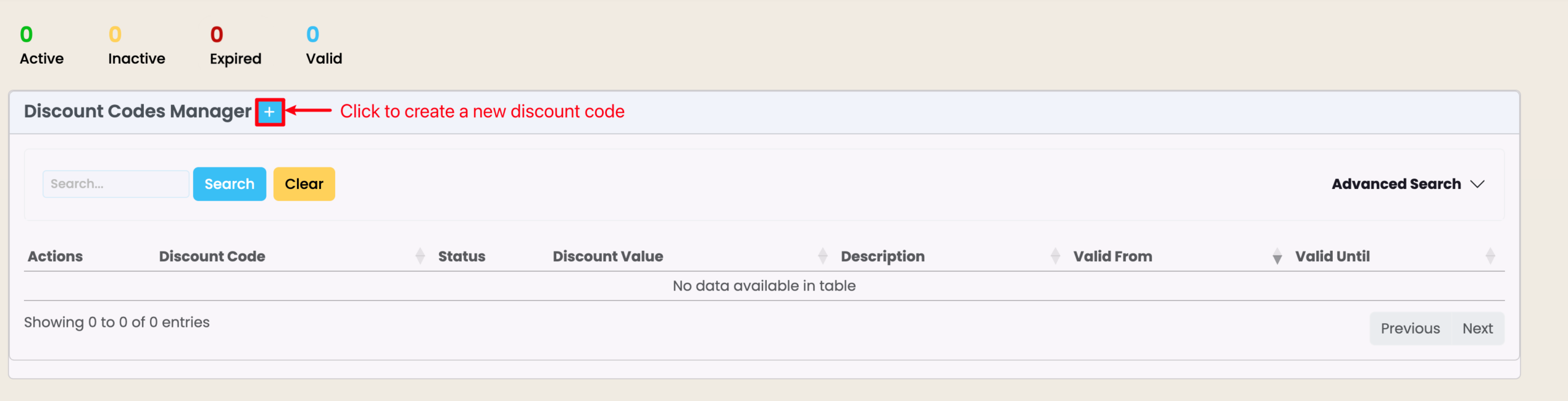
Task: Select the Valid count stat
Action: tap(312, 35)
